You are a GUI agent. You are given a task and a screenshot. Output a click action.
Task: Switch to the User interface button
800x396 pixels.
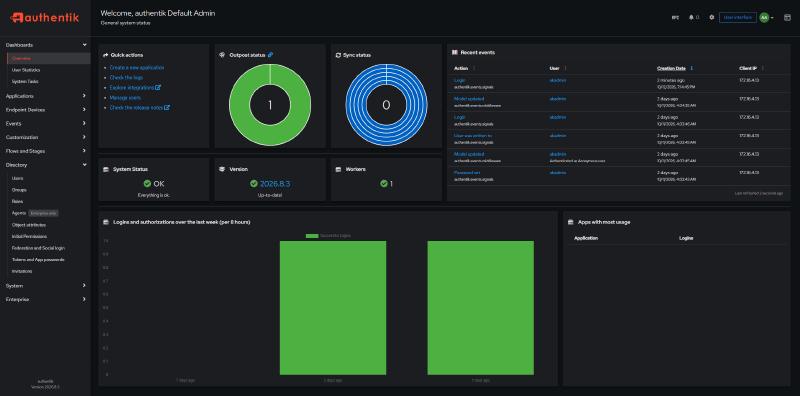tap(738, 17)
